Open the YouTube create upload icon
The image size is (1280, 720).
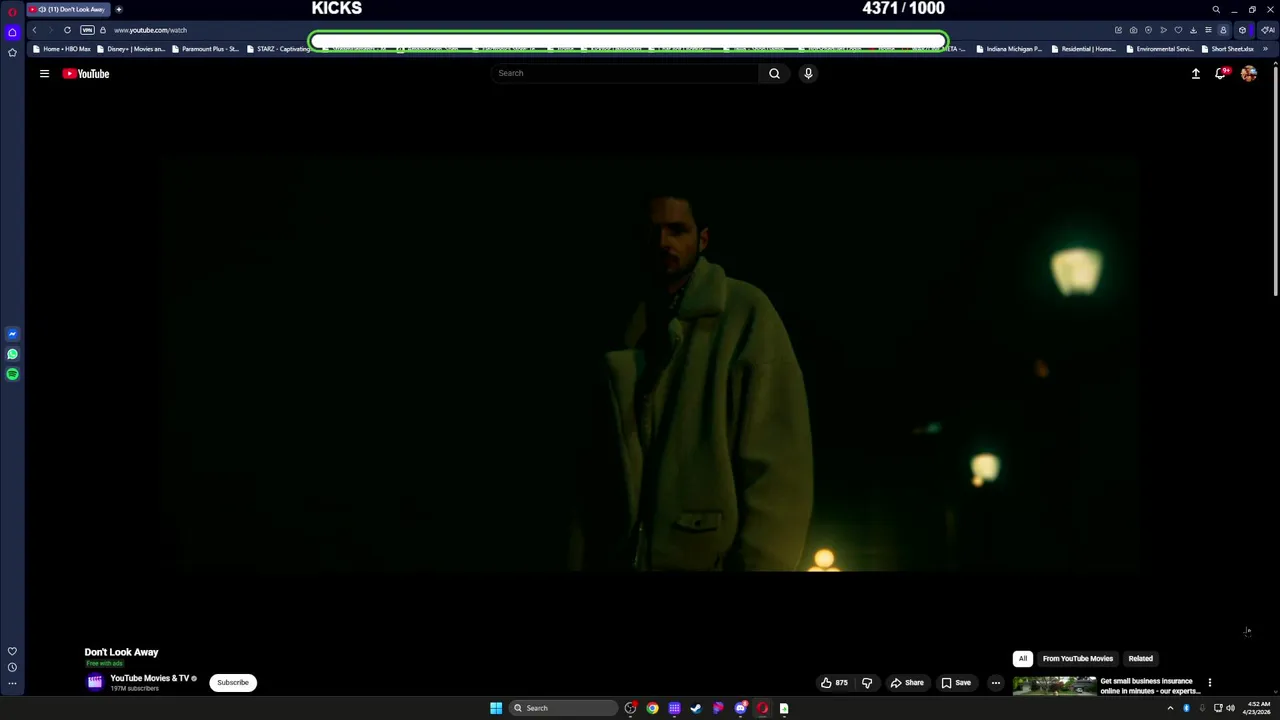point(1195,73)
